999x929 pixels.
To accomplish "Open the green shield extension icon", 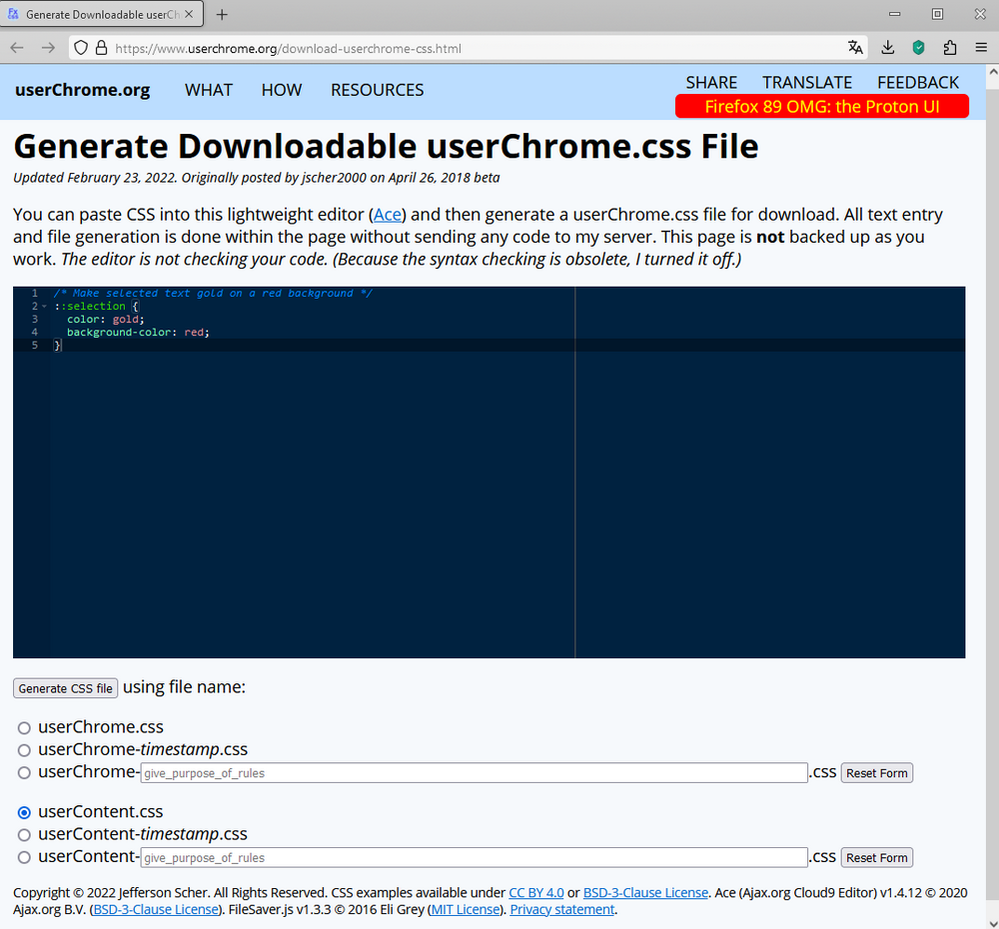I will pyautogui.click(x=919, y=48).
